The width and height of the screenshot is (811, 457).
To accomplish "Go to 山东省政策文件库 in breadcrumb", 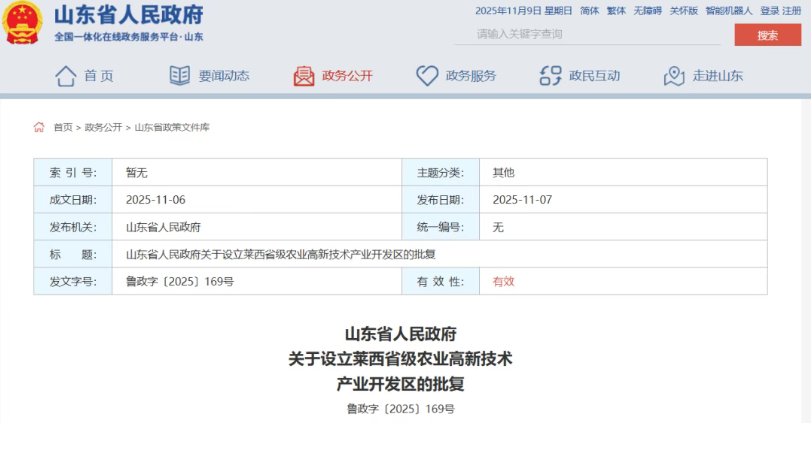I will point(172,127).
